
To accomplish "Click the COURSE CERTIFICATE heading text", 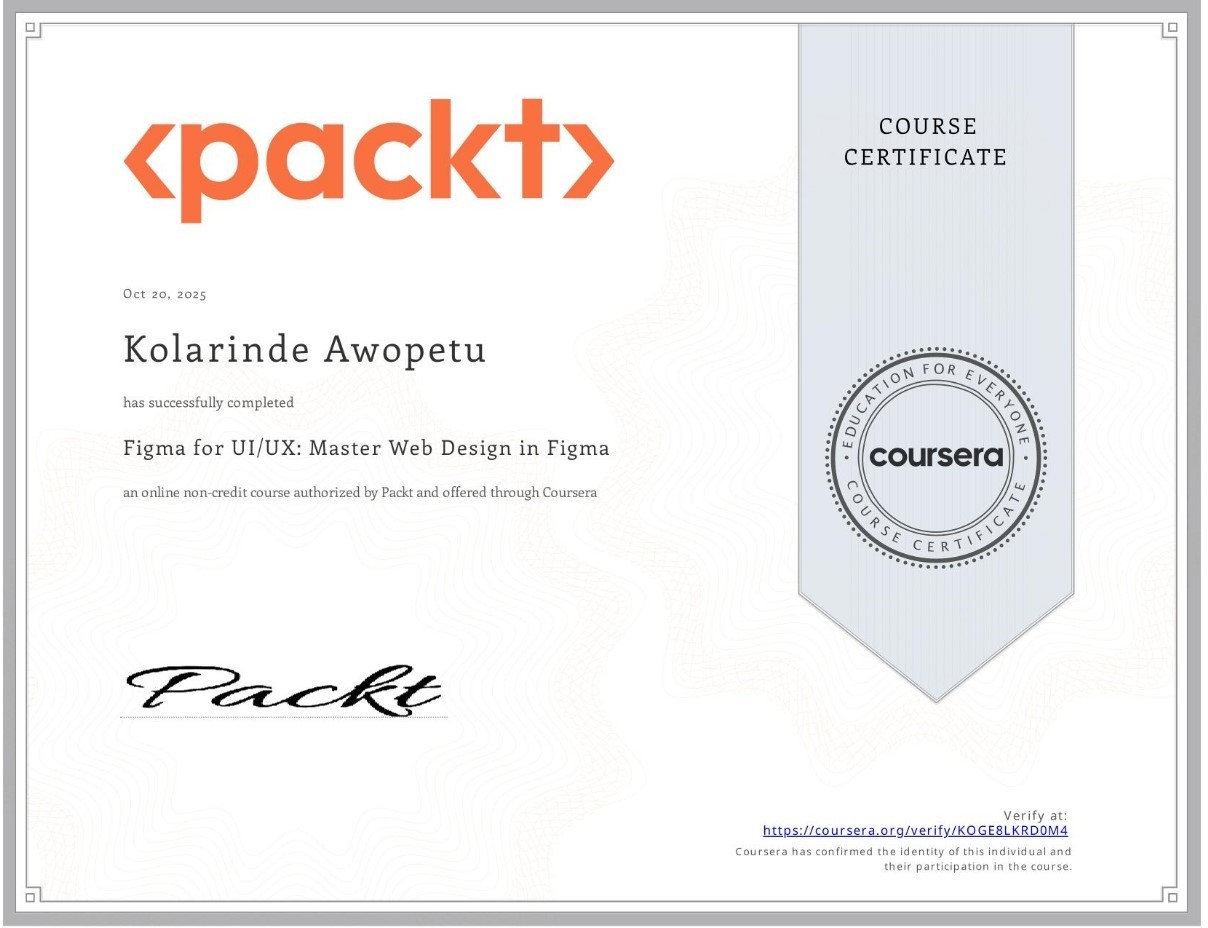I will [x=926, y=142].
